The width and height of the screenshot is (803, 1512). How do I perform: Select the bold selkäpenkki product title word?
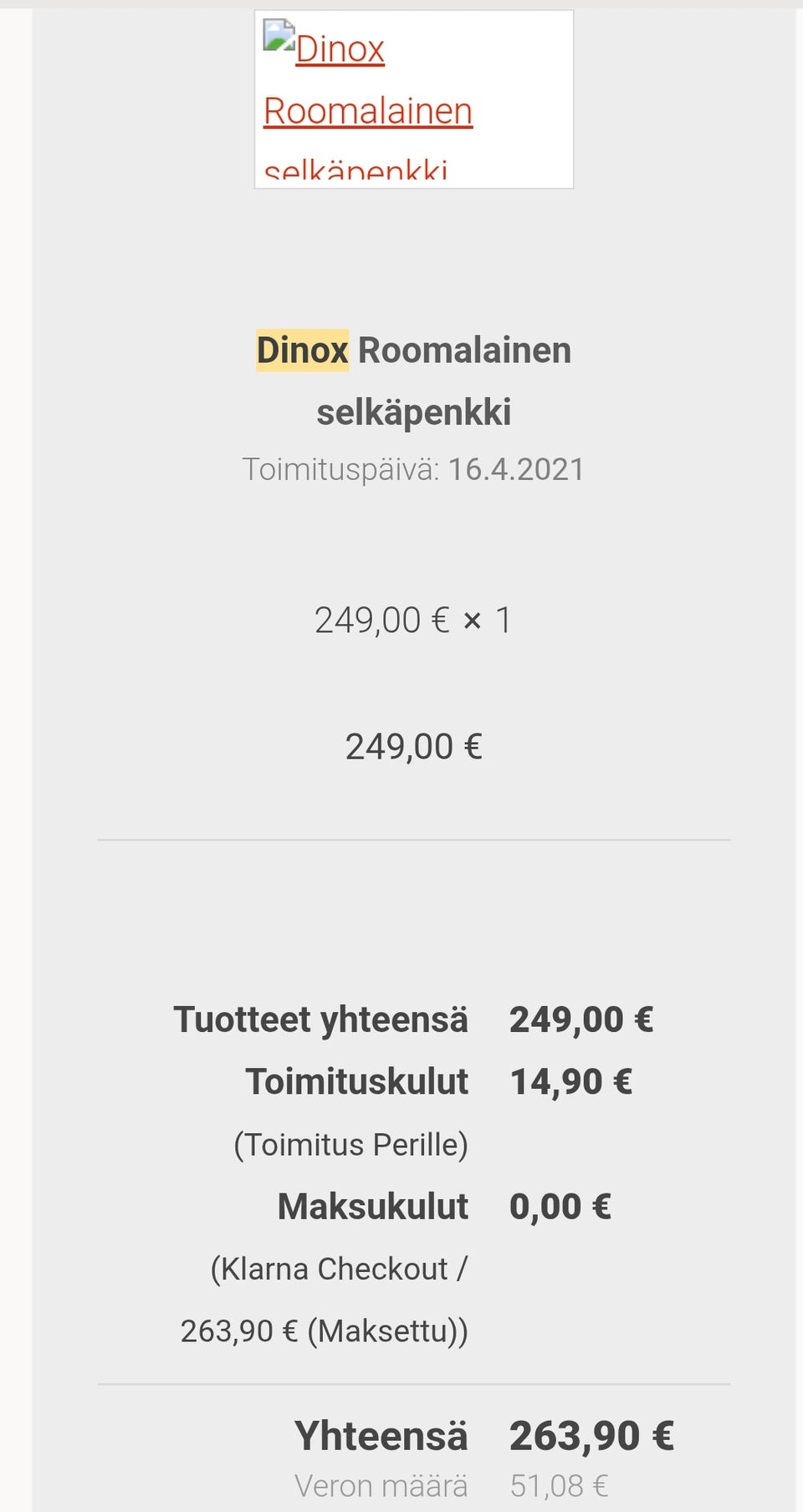pyautogui.click(x=413, y=412)
